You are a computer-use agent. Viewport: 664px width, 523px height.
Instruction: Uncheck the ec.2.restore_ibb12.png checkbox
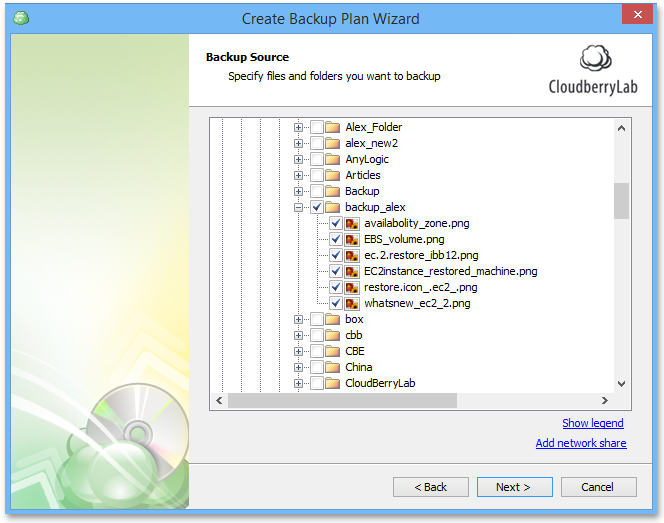(336, 255)
